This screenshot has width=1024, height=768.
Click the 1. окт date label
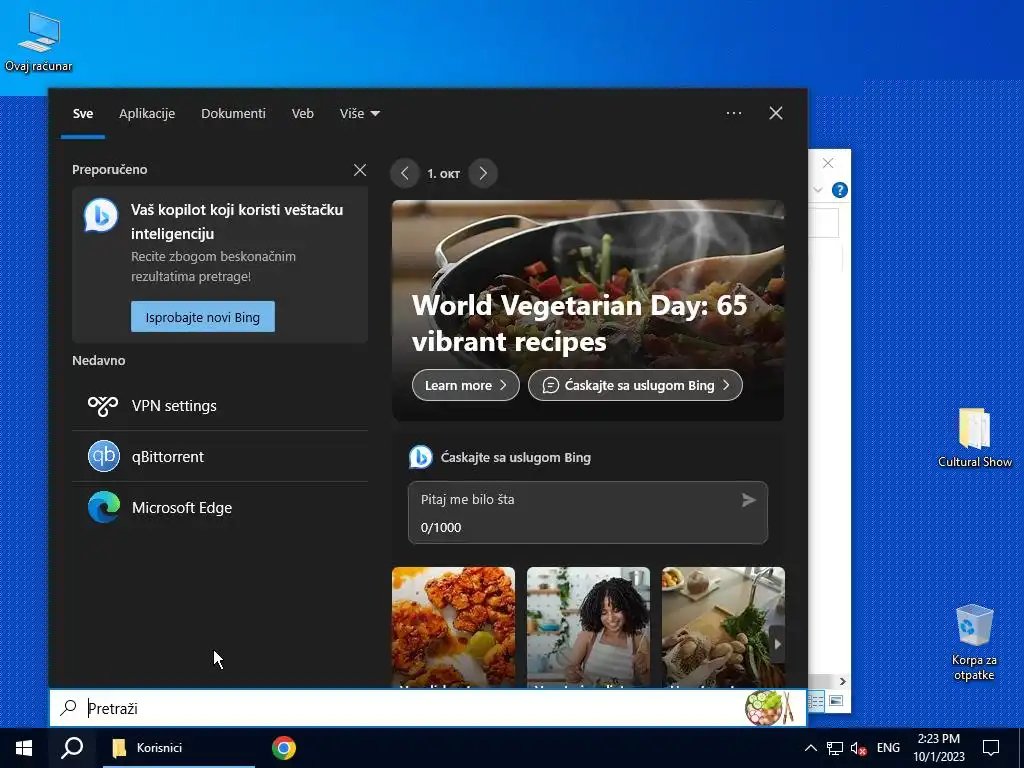tap(443, 174)
